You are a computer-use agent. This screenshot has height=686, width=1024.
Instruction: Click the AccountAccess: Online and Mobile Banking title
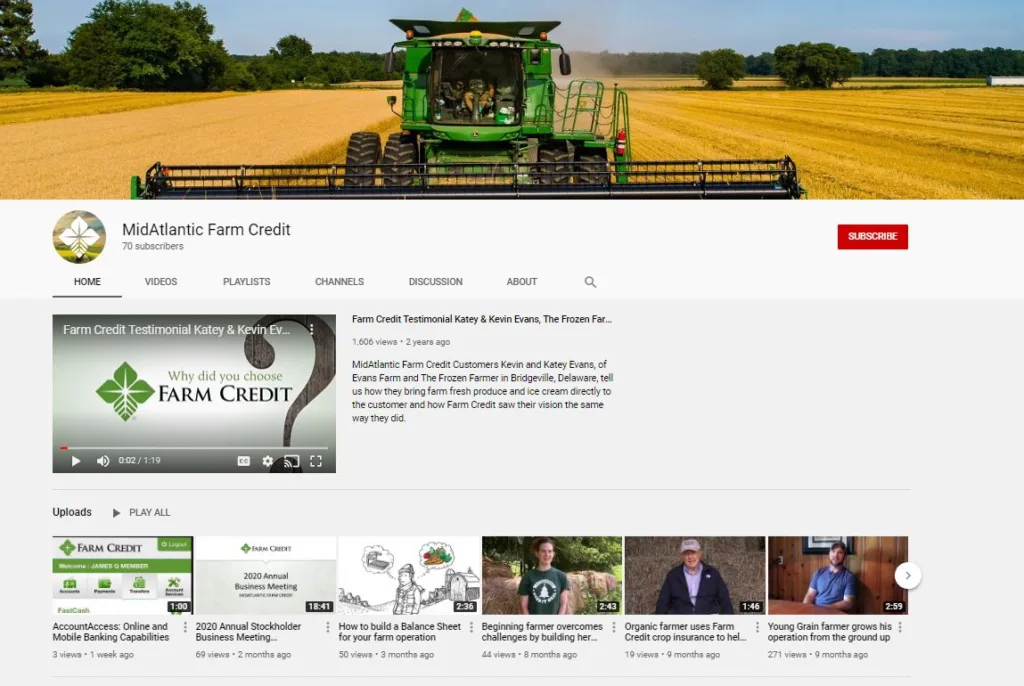point(111,632)
